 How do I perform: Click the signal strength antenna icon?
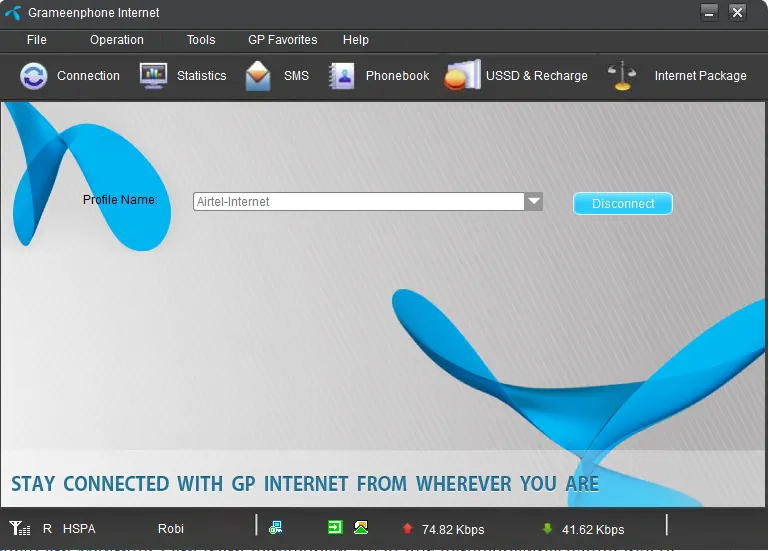coord(20,528)
